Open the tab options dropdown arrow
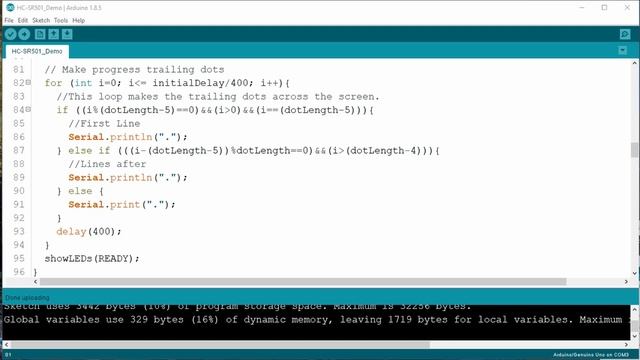This screenshot has width=640, height=360. pyautogui.click(x=622, y=51)
